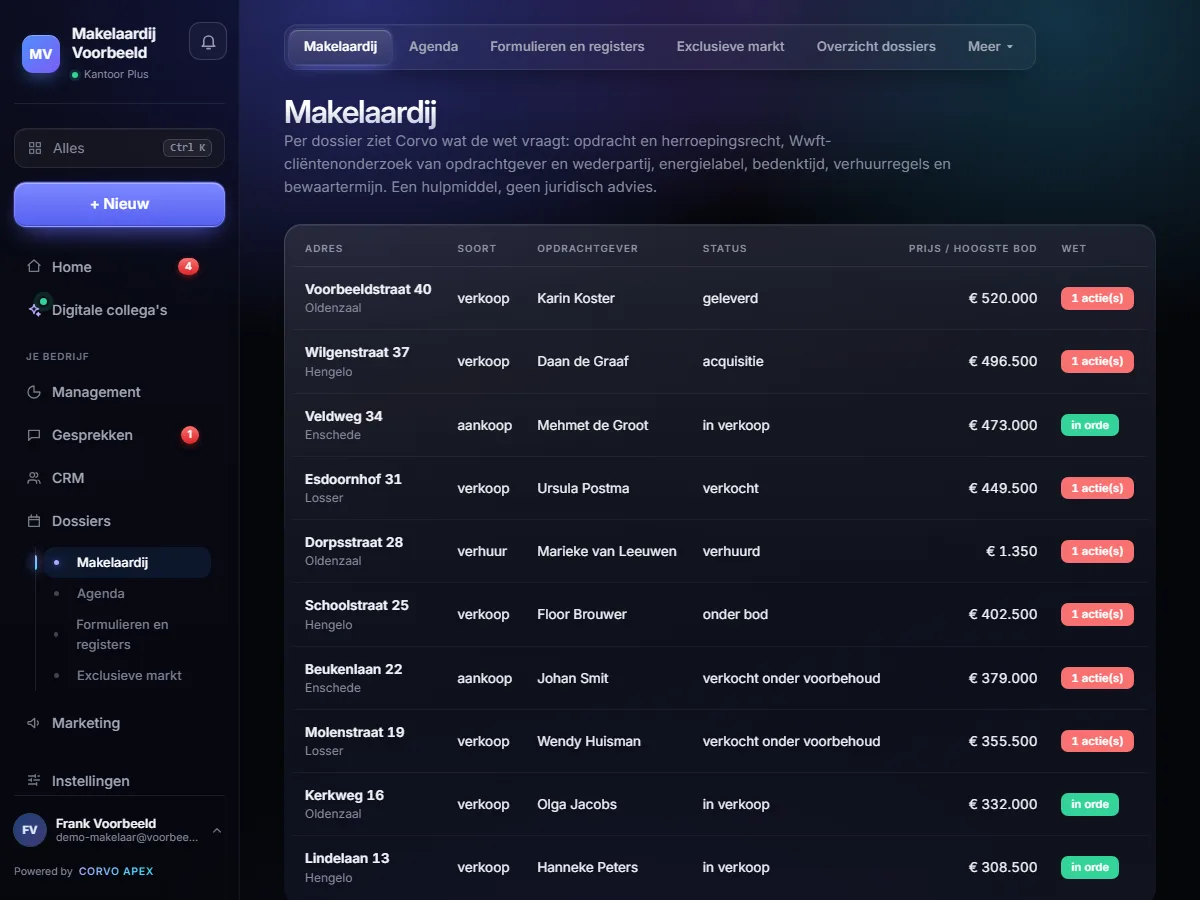The image size is (1200, 900).
Task: Open Management in the sidebar
Action: click(119, 392)
